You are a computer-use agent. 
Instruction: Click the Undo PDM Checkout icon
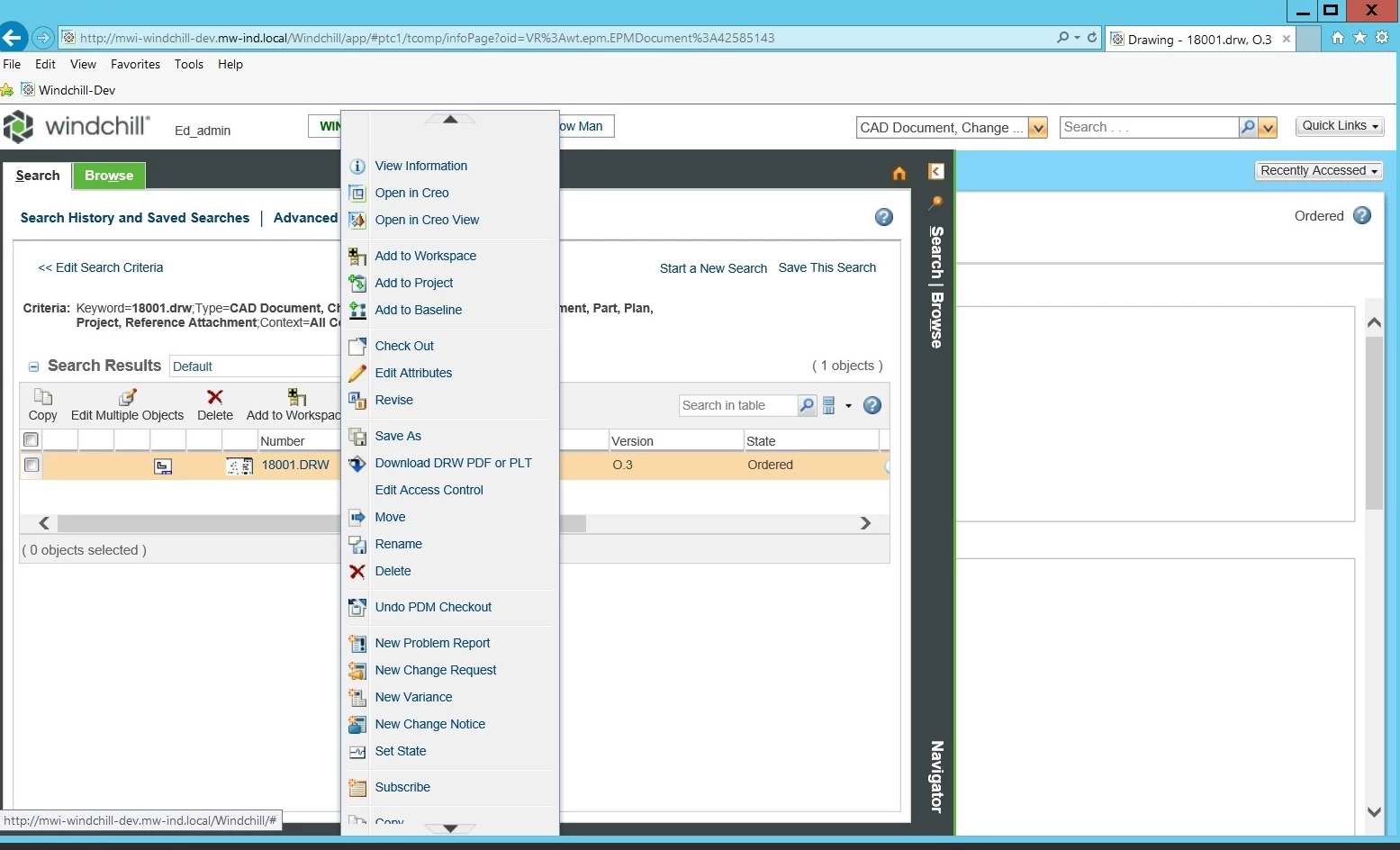(x=357, y=608)
